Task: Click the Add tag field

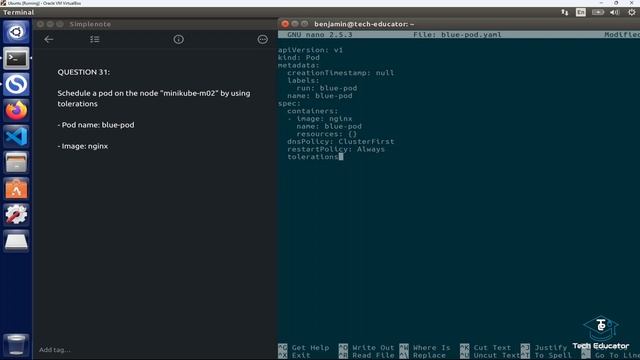Action: (55, 350)
